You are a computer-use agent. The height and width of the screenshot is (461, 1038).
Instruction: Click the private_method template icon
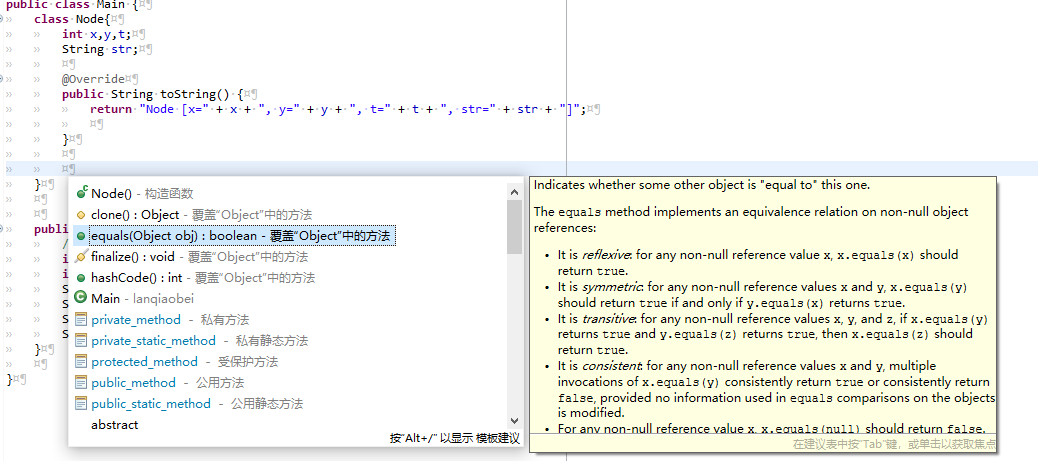click(81, 319)
